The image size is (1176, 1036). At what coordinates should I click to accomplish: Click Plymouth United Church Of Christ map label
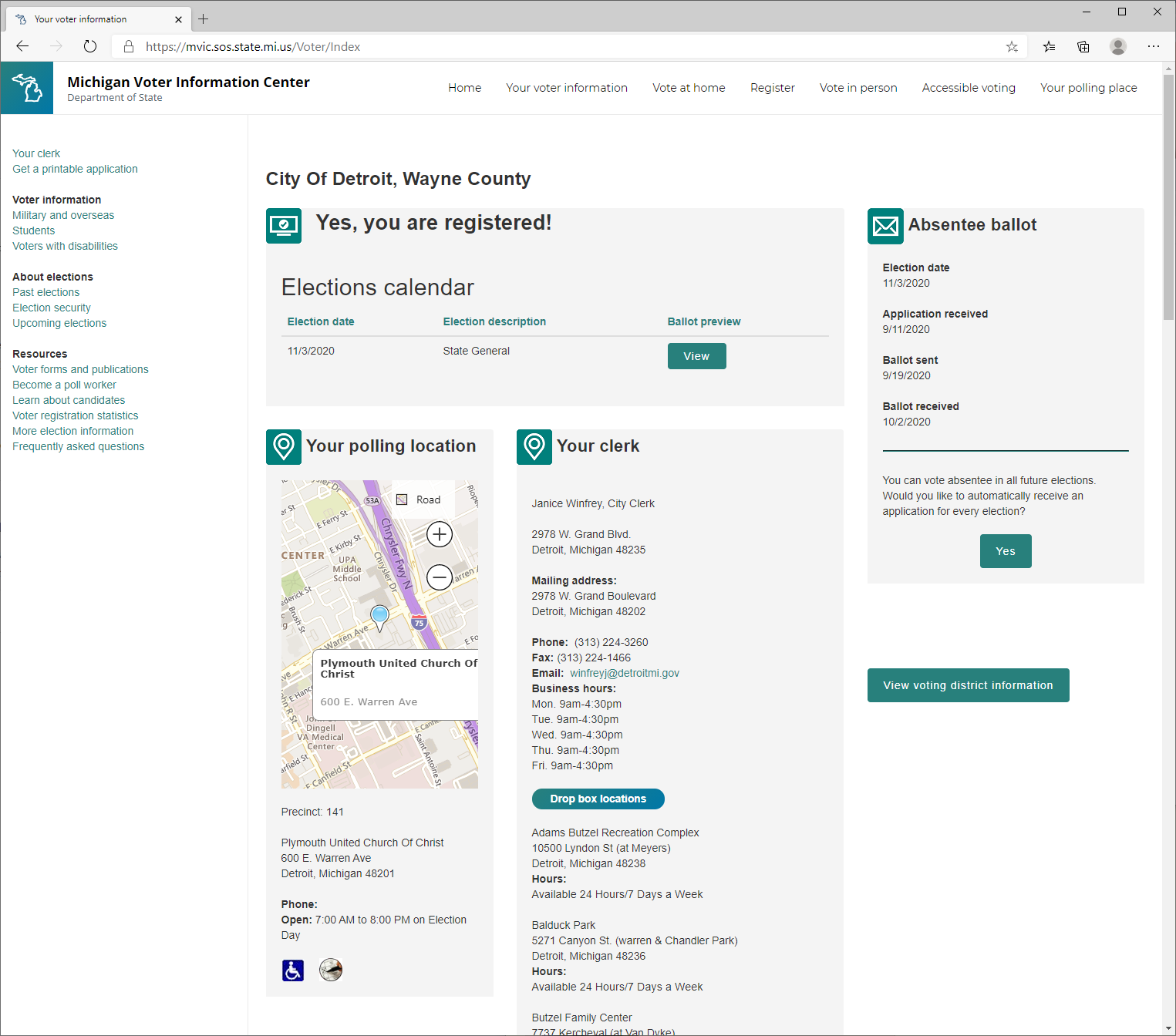coord(399,668)
